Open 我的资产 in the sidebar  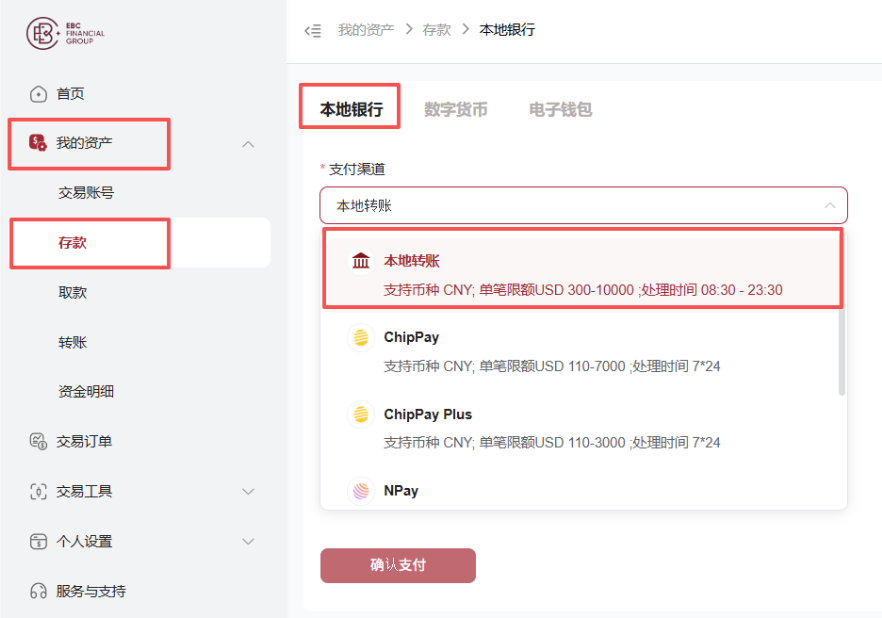point(84,143)
